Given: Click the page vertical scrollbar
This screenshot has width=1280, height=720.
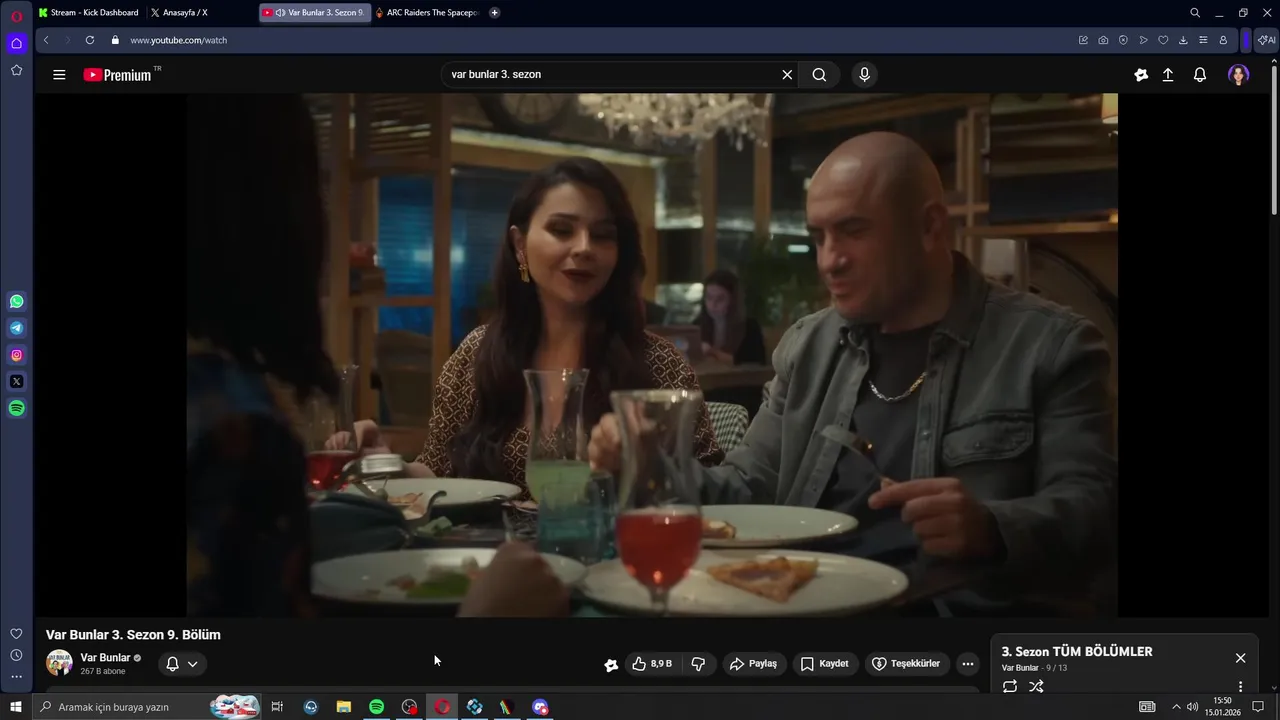Looking at the screenshot, I should pos(1274,140).
